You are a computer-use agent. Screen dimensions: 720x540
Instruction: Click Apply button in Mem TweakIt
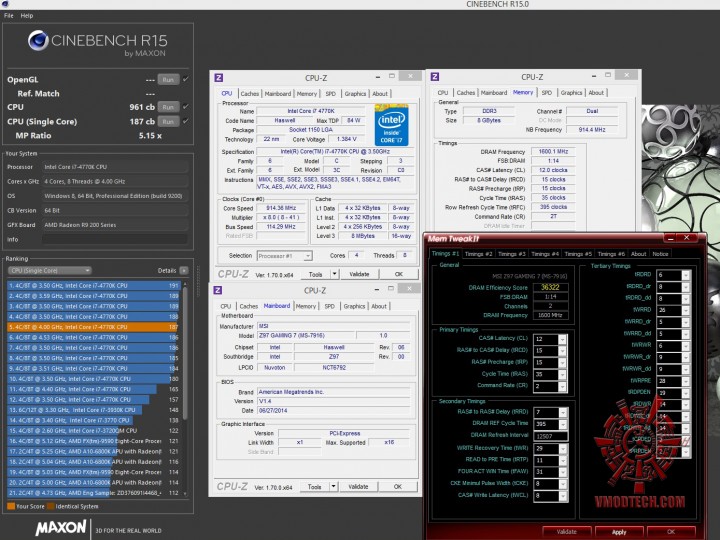point(619,532)
